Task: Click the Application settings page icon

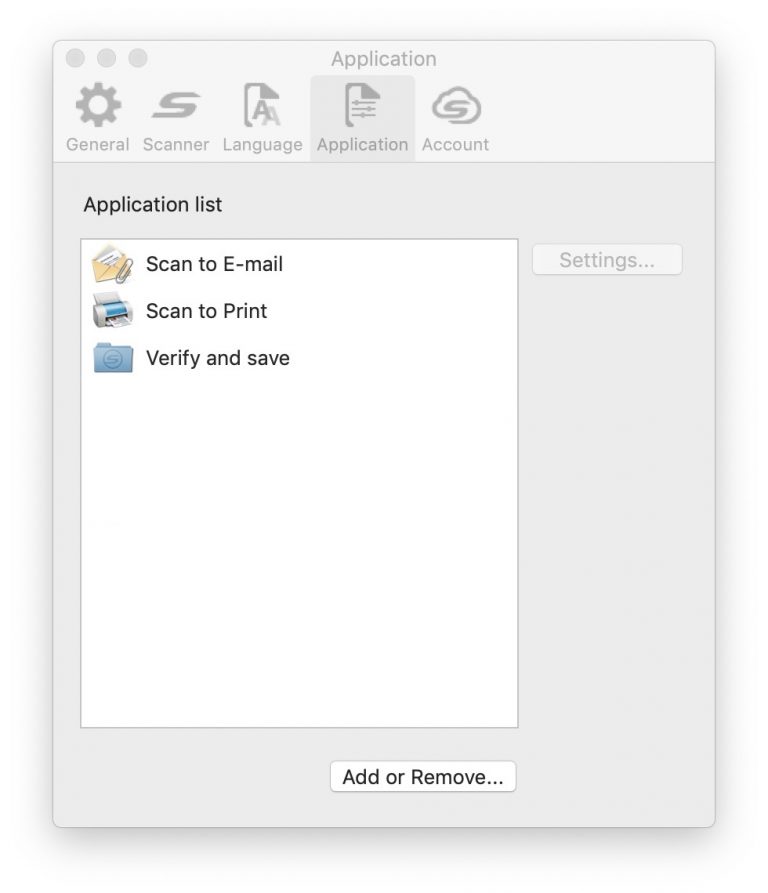Action: click(x=362, y=105)
